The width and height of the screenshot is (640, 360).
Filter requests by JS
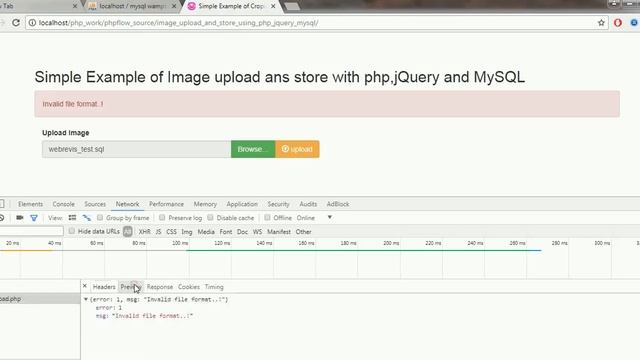point(158,231)
